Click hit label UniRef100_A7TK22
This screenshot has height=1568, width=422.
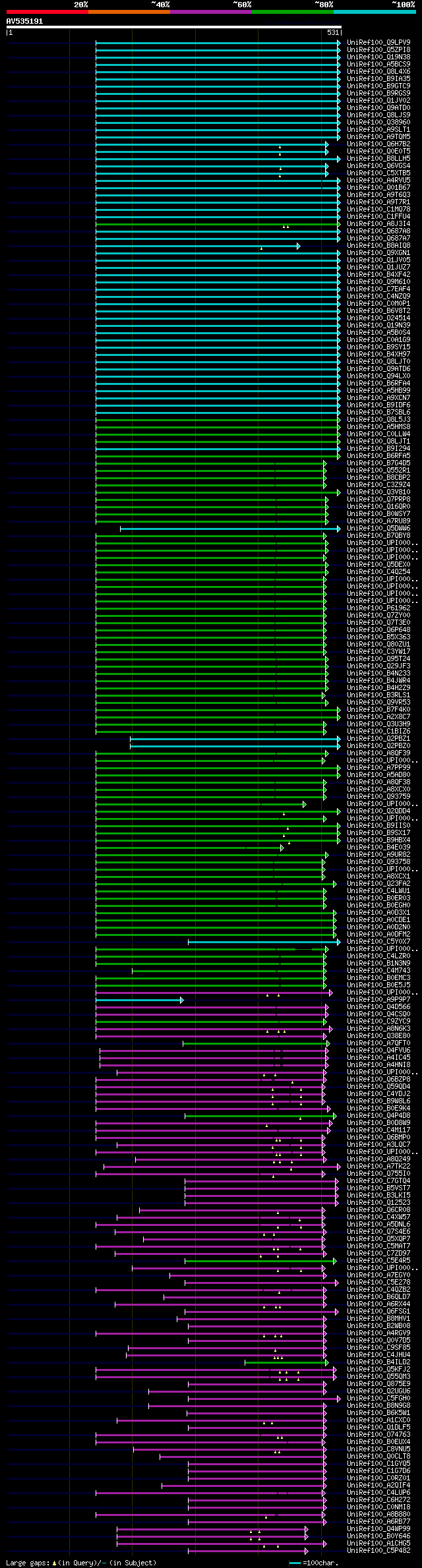tap(378, 1167)
